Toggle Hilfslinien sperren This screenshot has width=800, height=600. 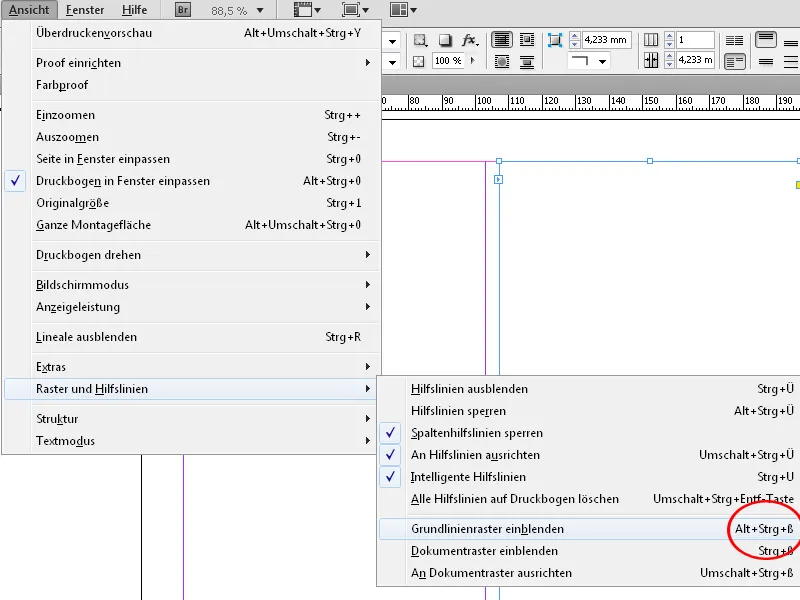click(x=587, y=411)
